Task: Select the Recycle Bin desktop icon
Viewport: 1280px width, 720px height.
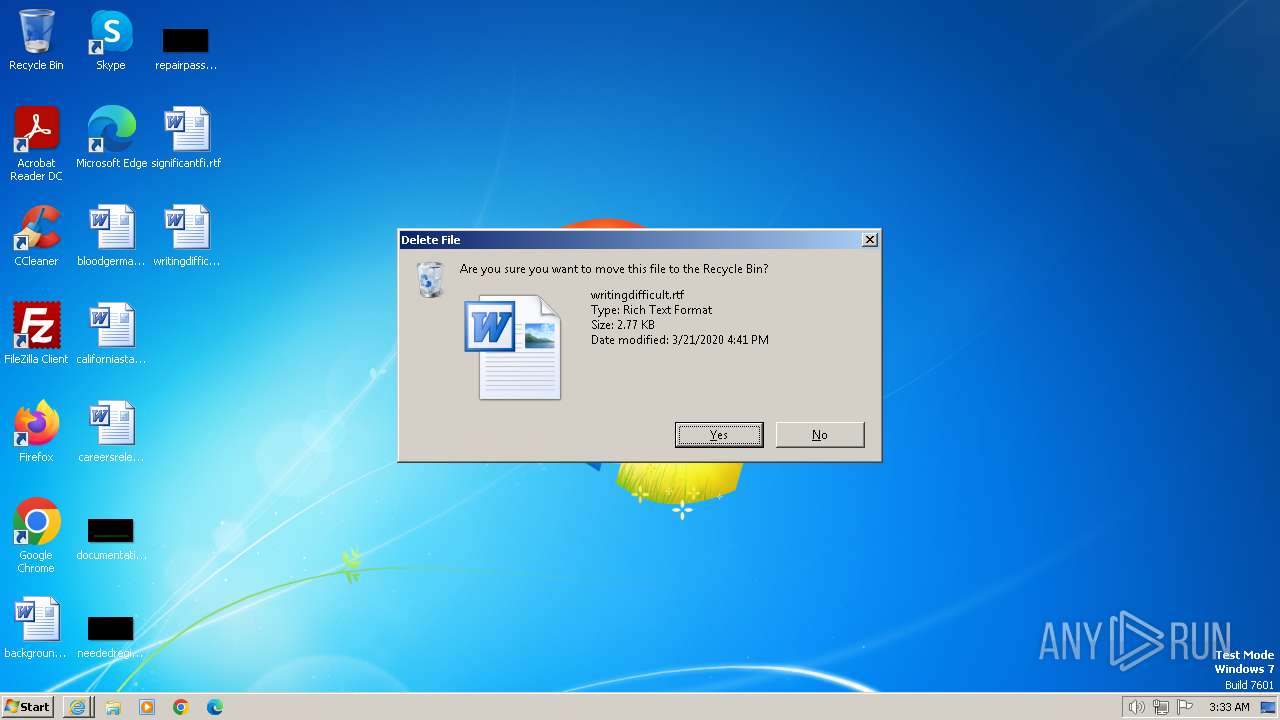Action: [36, 41]
